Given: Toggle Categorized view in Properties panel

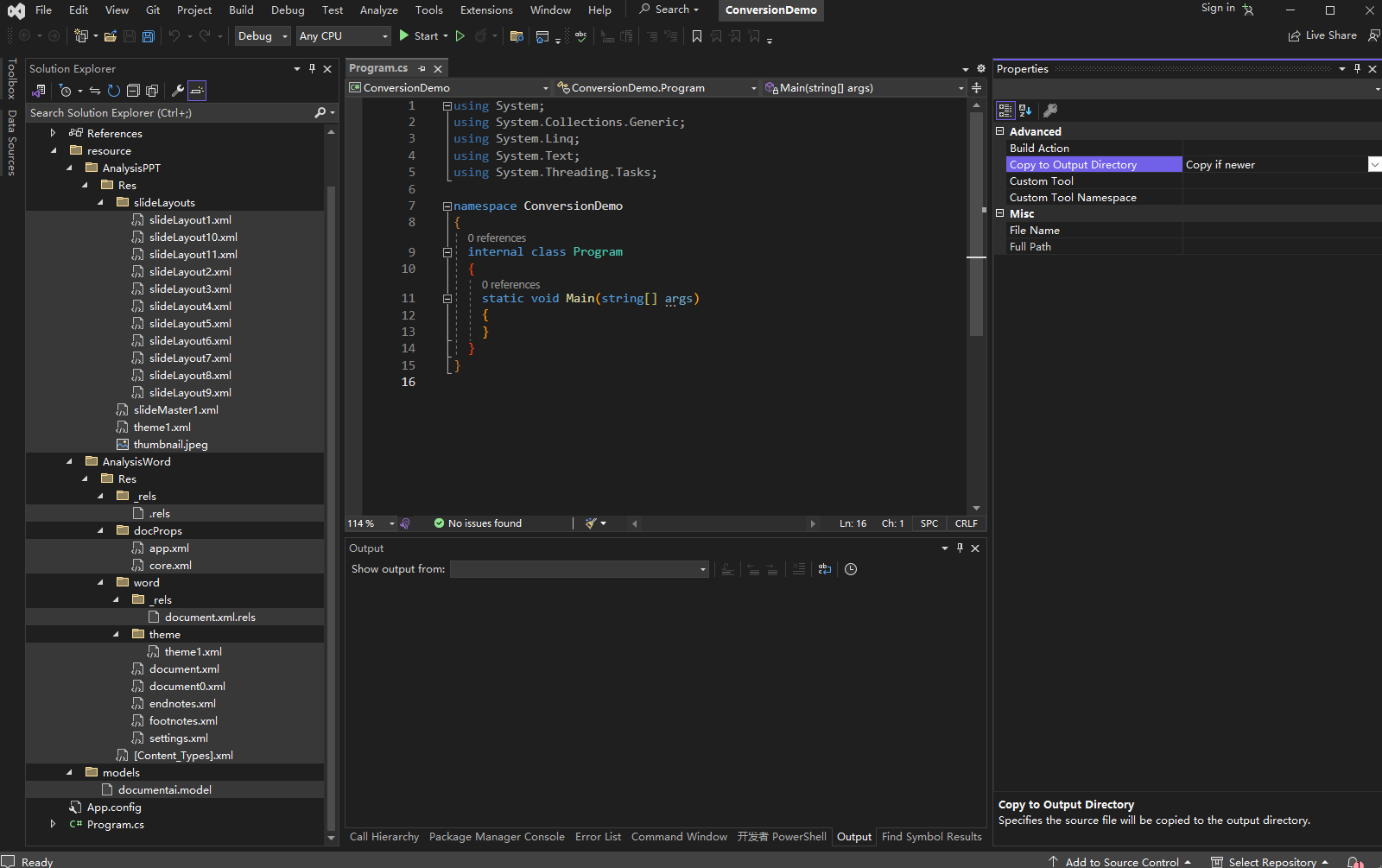Looking at the screenshot, I should (x=1005, y=111).
